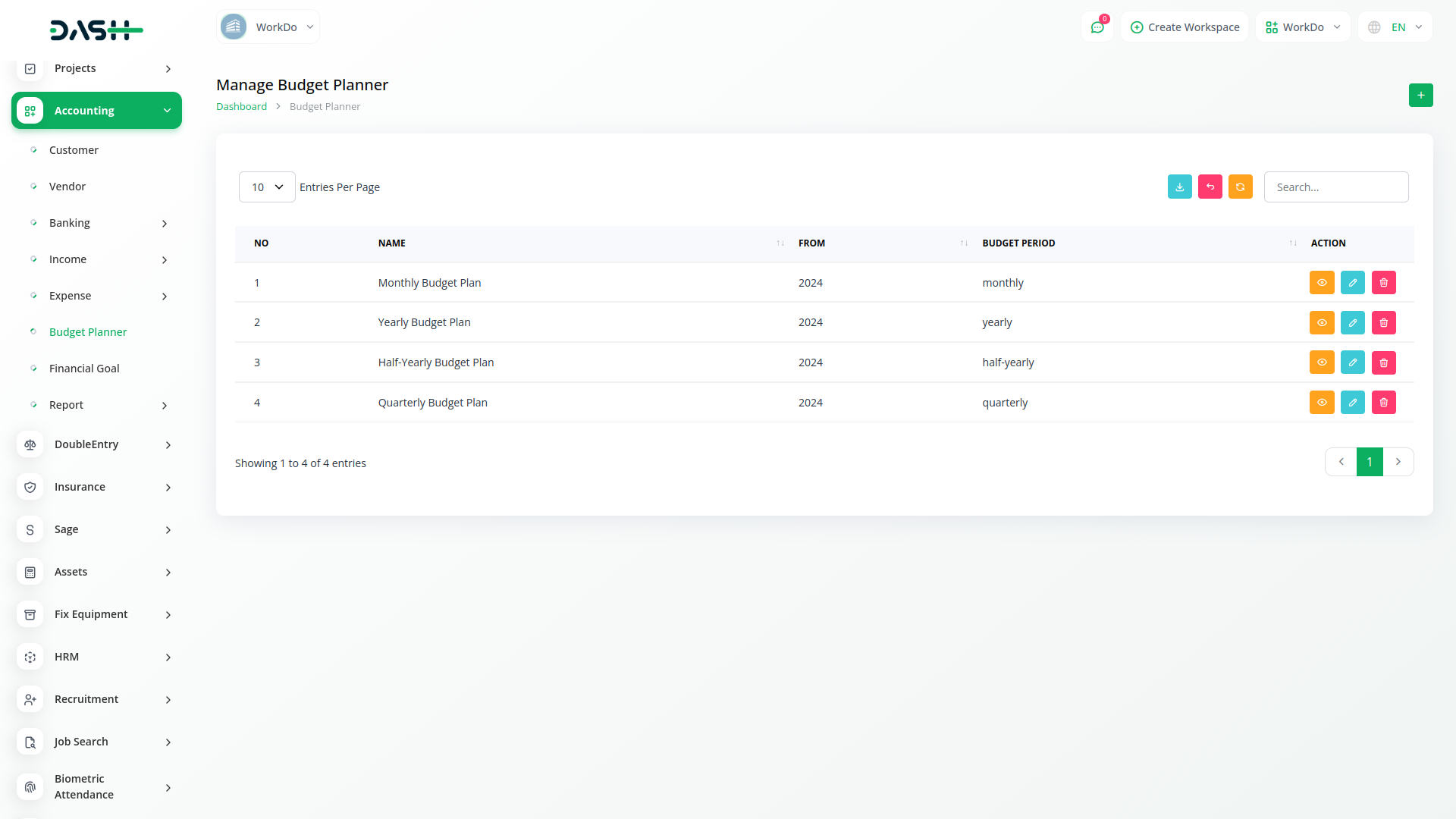Click the pink reset undo icon

pos(1210,187)
